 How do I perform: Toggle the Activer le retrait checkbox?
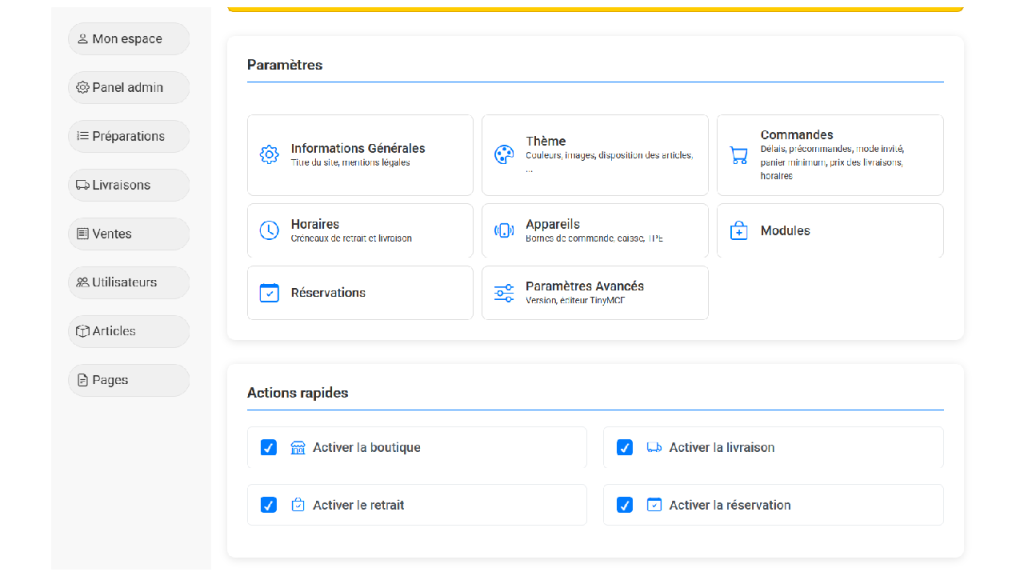point(269,505)
